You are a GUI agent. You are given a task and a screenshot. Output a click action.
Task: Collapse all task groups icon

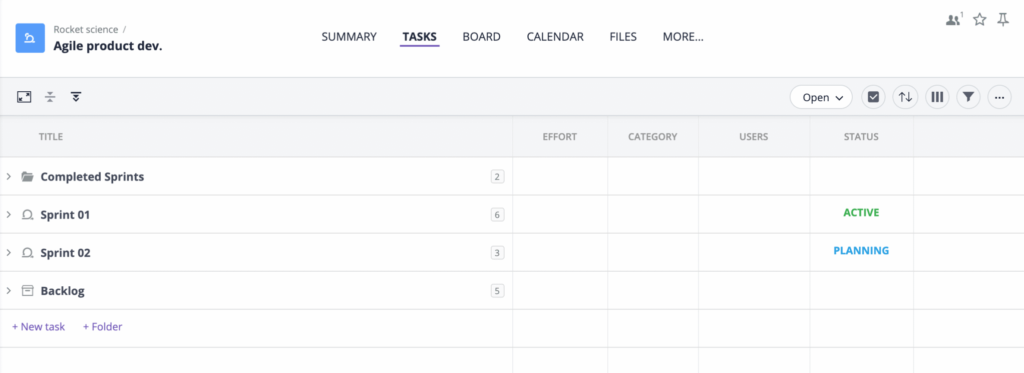pyautogui.click(x=50, y=97)
